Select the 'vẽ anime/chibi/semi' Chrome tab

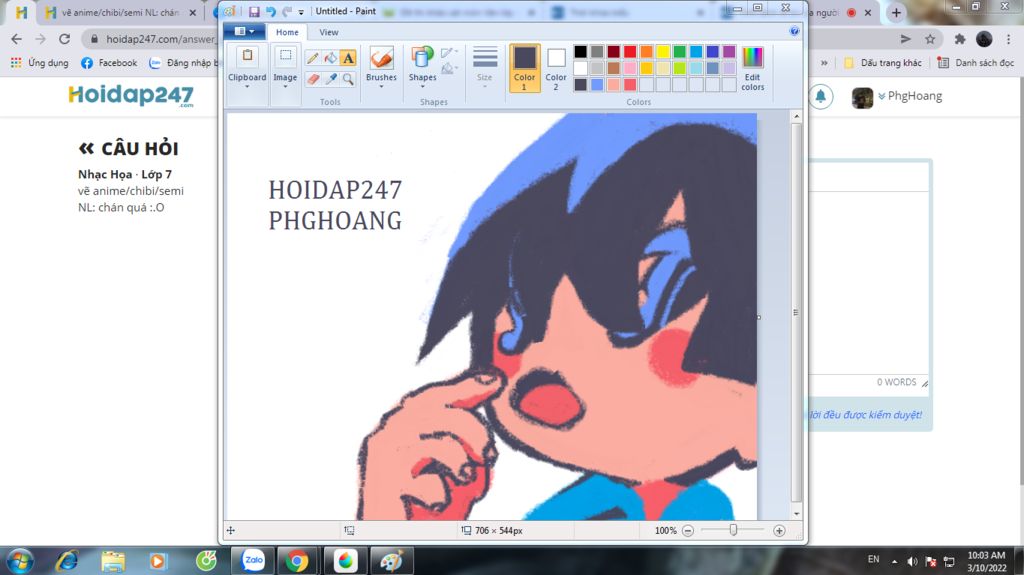click(120, 12)
